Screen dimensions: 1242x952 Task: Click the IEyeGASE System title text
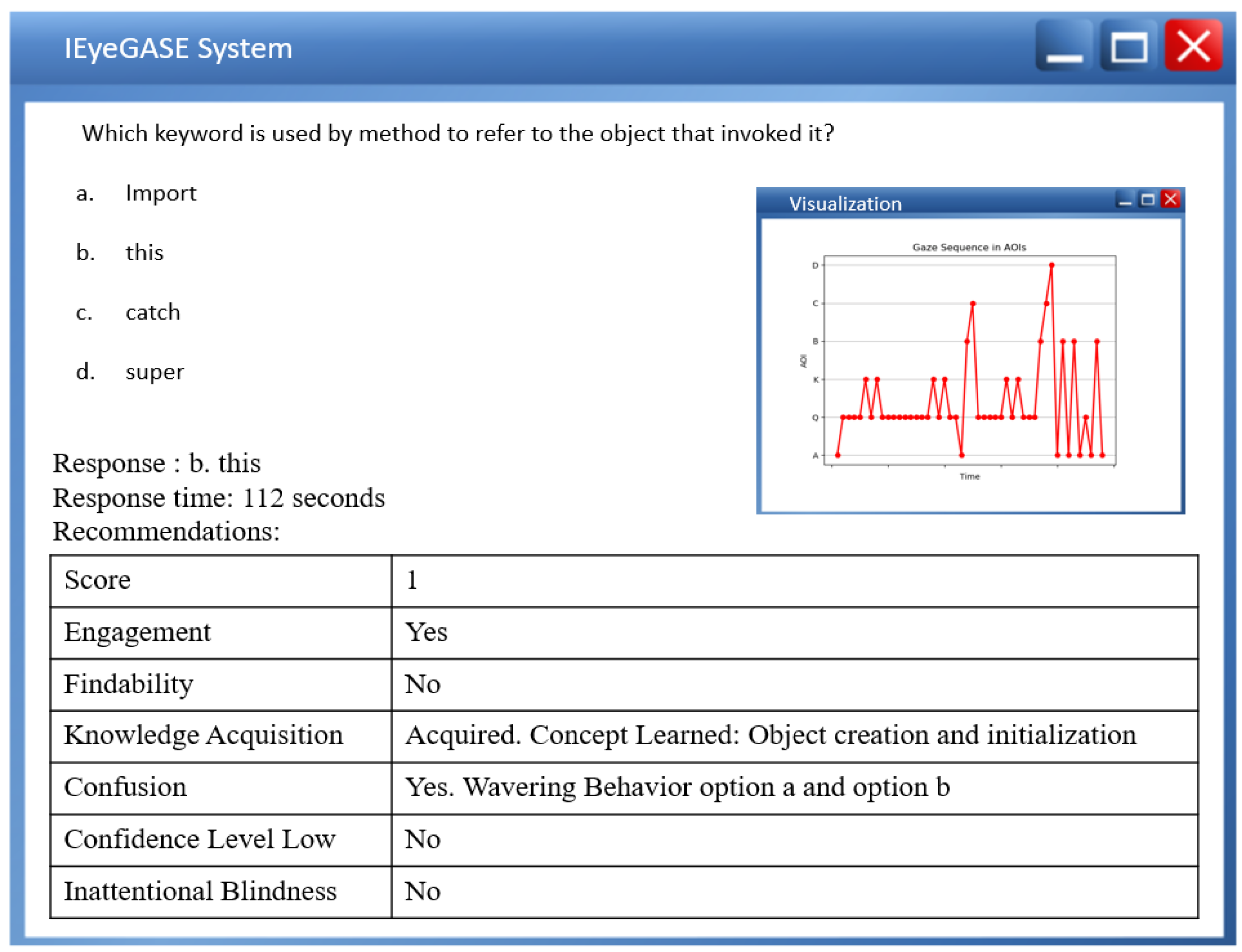(178, 49)
